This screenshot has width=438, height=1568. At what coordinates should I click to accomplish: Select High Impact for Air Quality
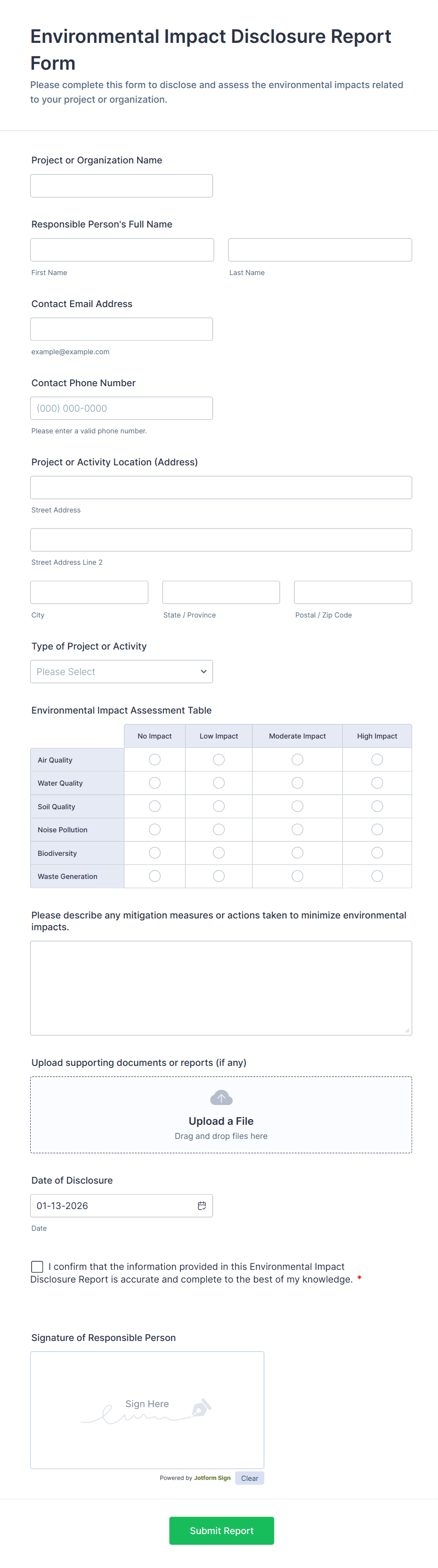pyautogui.click(x=377, y=759)
